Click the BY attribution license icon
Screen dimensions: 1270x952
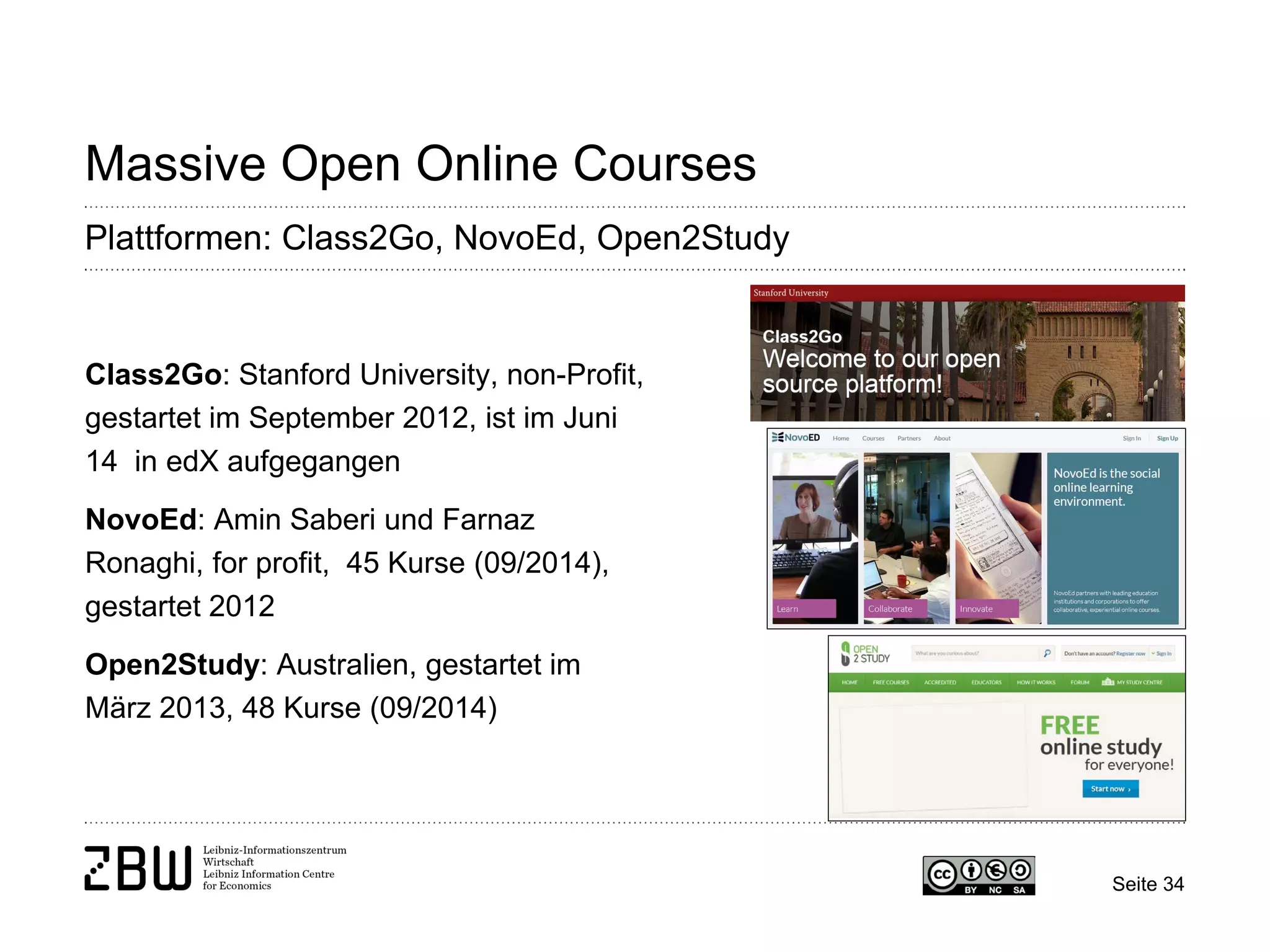tap(971, 871)
